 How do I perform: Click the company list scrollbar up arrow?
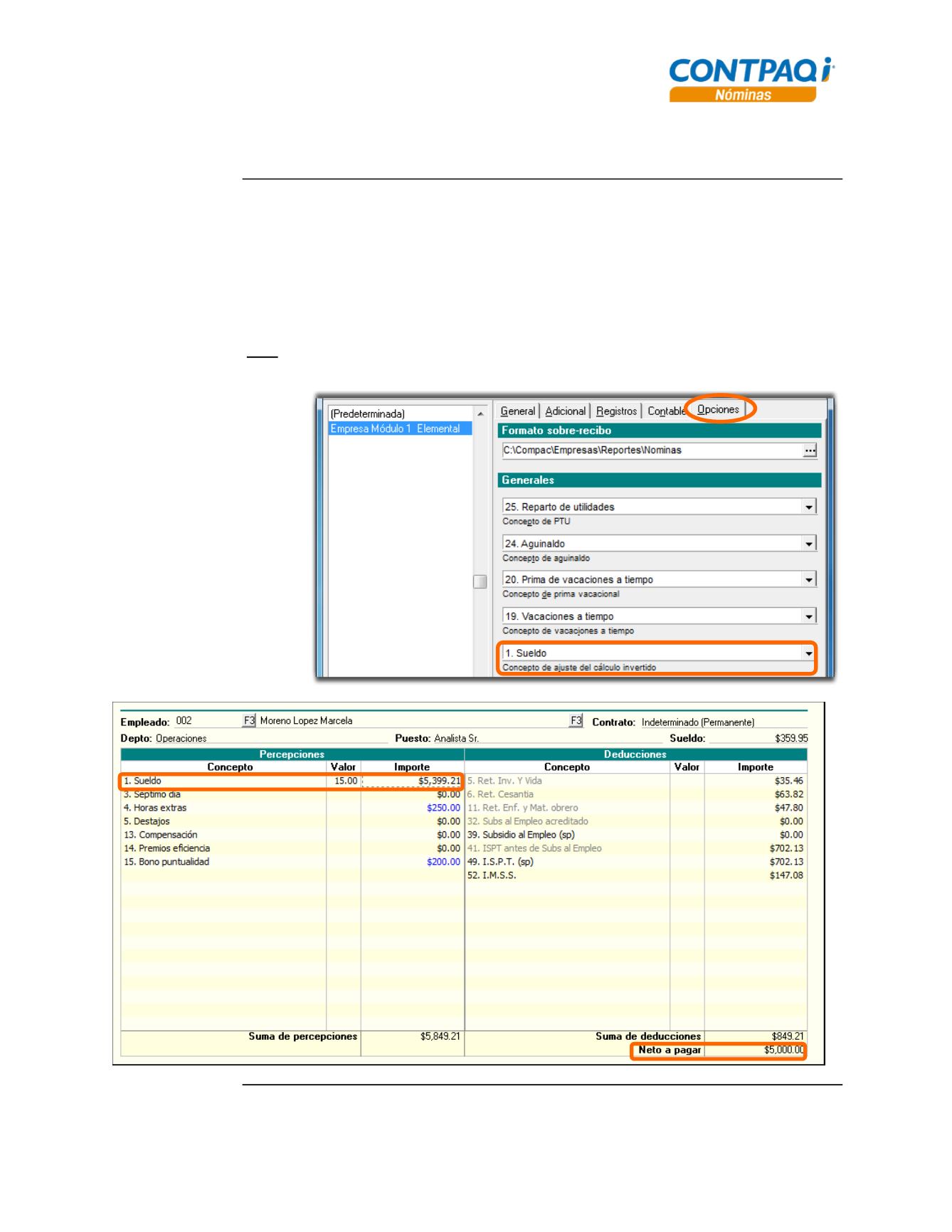point(480,414)
